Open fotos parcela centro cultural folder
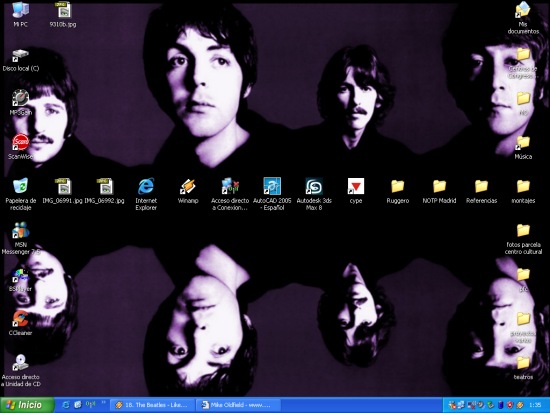Screen dimensions: 550x413 click(523, 239)
